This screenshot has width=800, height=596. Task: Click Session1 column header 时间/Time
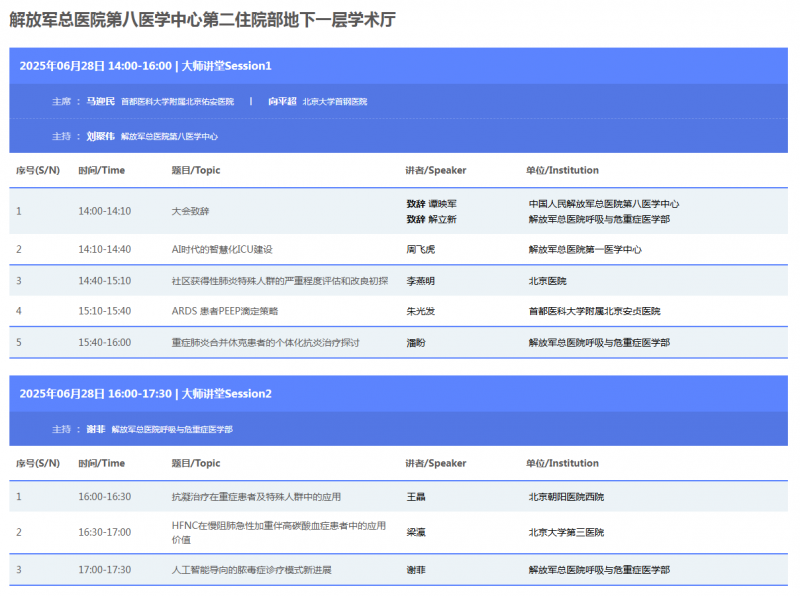102,170
